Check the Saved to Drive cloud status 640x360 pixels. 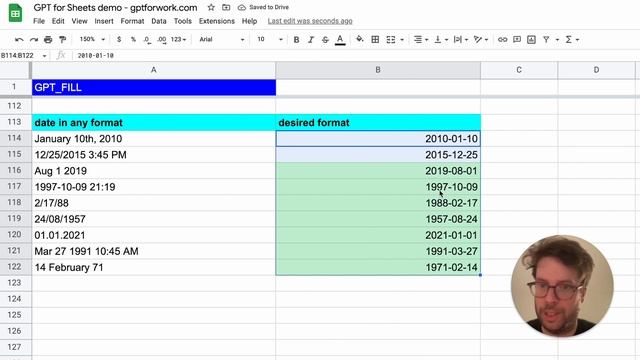pyautogui.click(x=263, y=7)
